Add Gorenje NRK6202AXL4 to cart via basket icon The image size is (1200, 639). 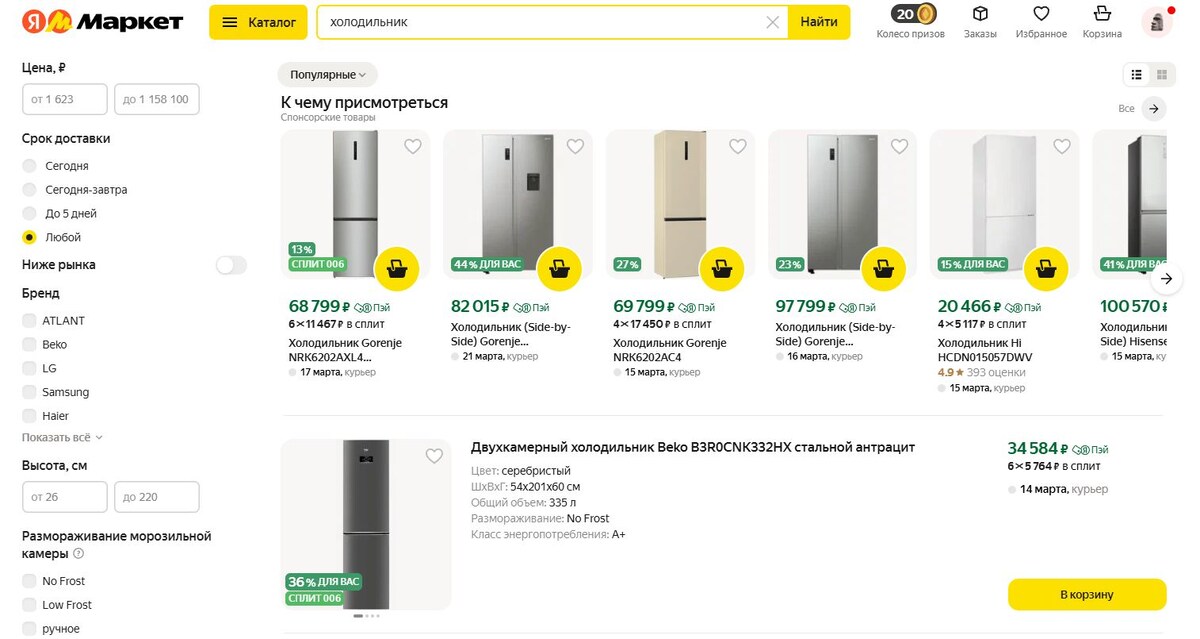397,268
